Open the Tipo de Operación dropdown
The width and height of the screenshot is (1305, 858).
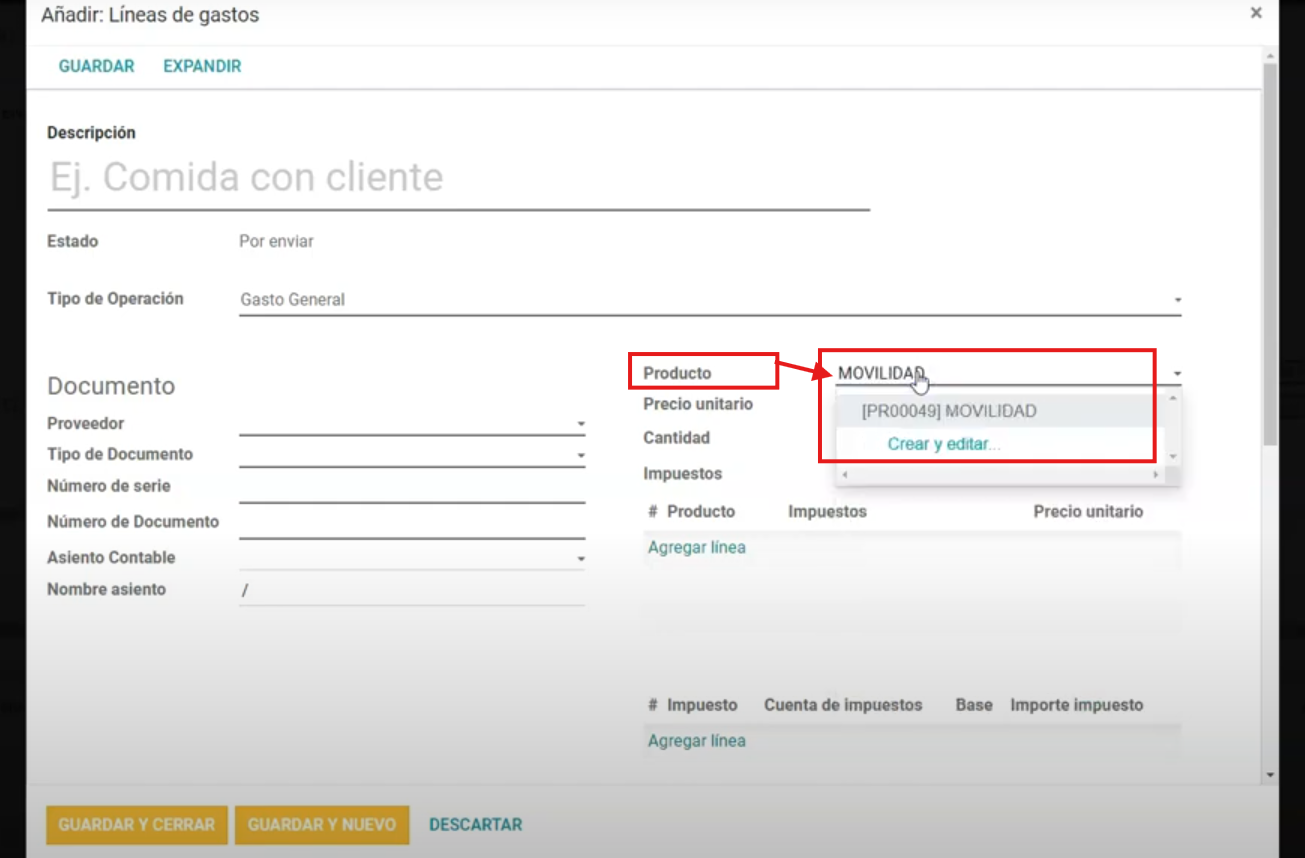1177,300
